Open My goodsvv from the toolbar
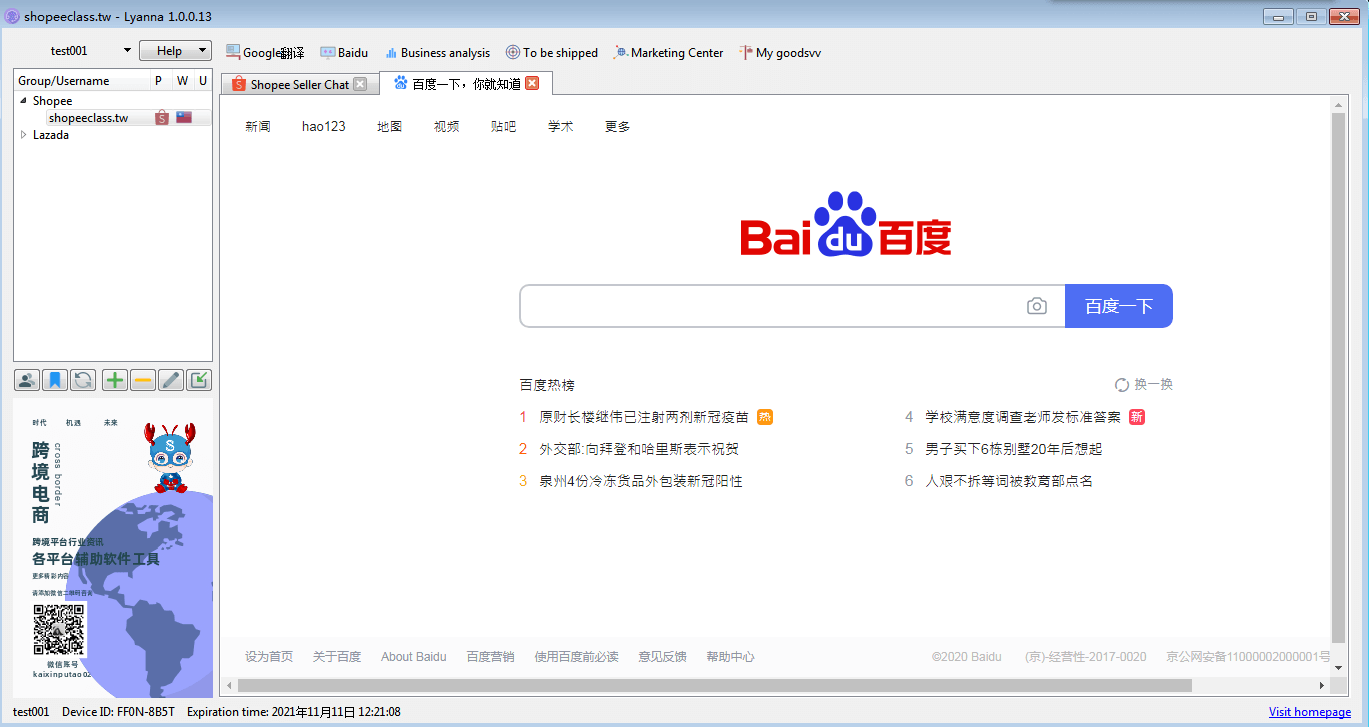The image size is (1369, 727). pos(779,53)
